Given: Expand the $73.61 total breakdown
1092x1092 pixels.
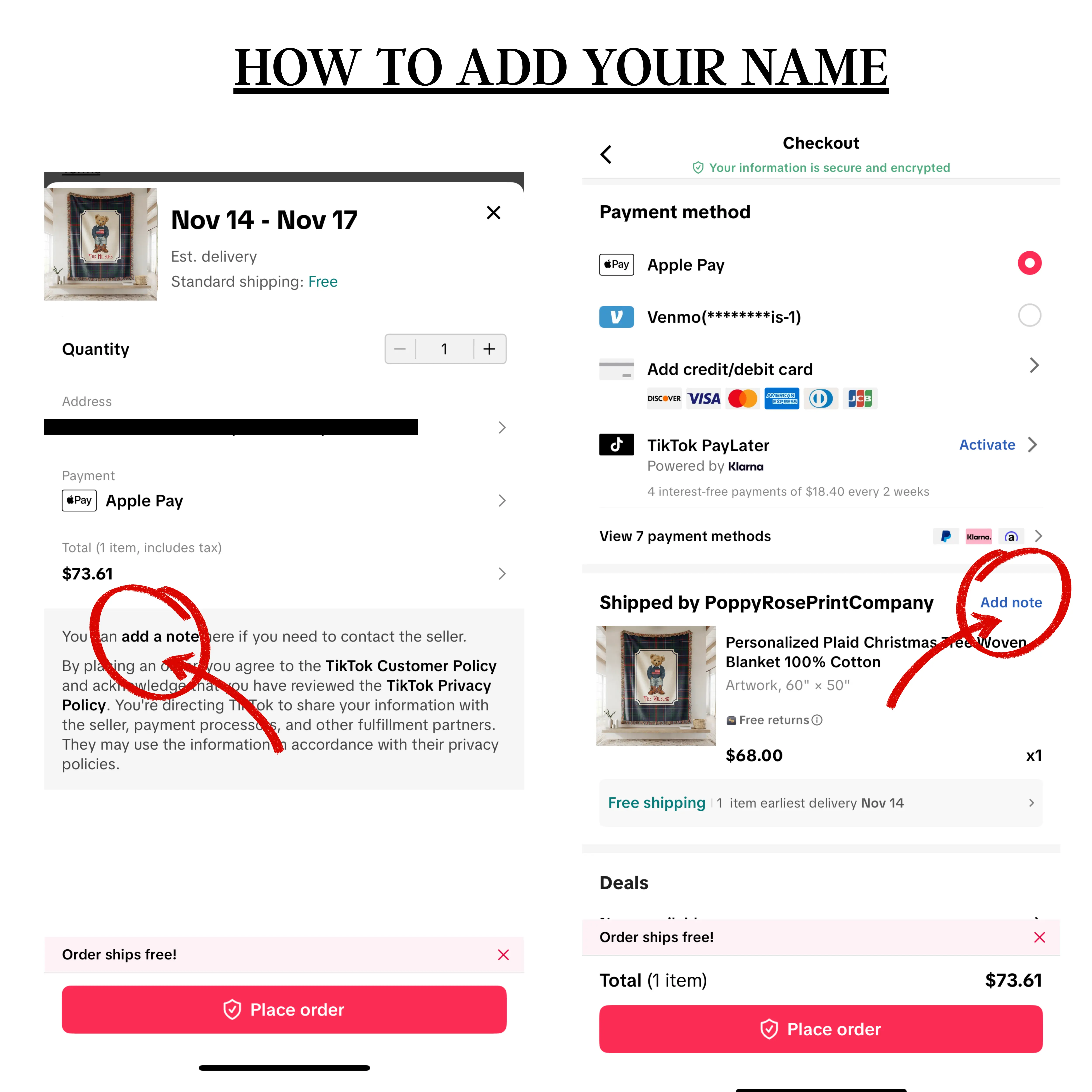Looking at the screenshot, I should click(x=501, y=574).
